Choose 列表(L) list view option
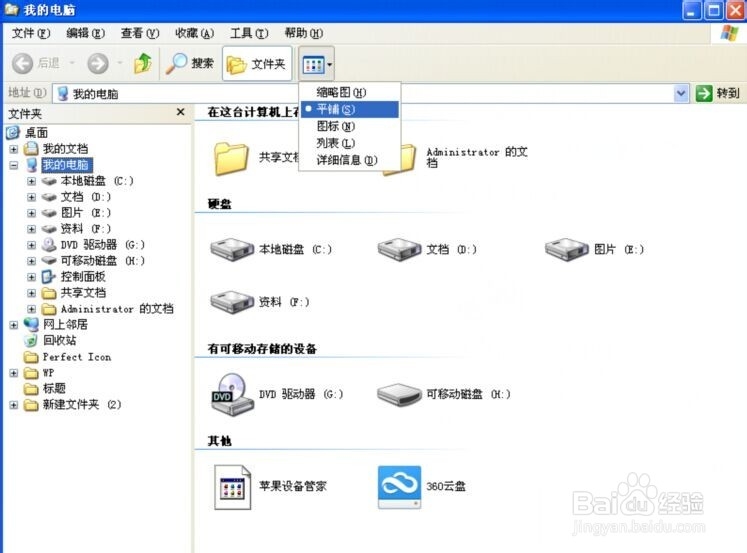This screenshot has width=747, height=553. coord(350,143)
